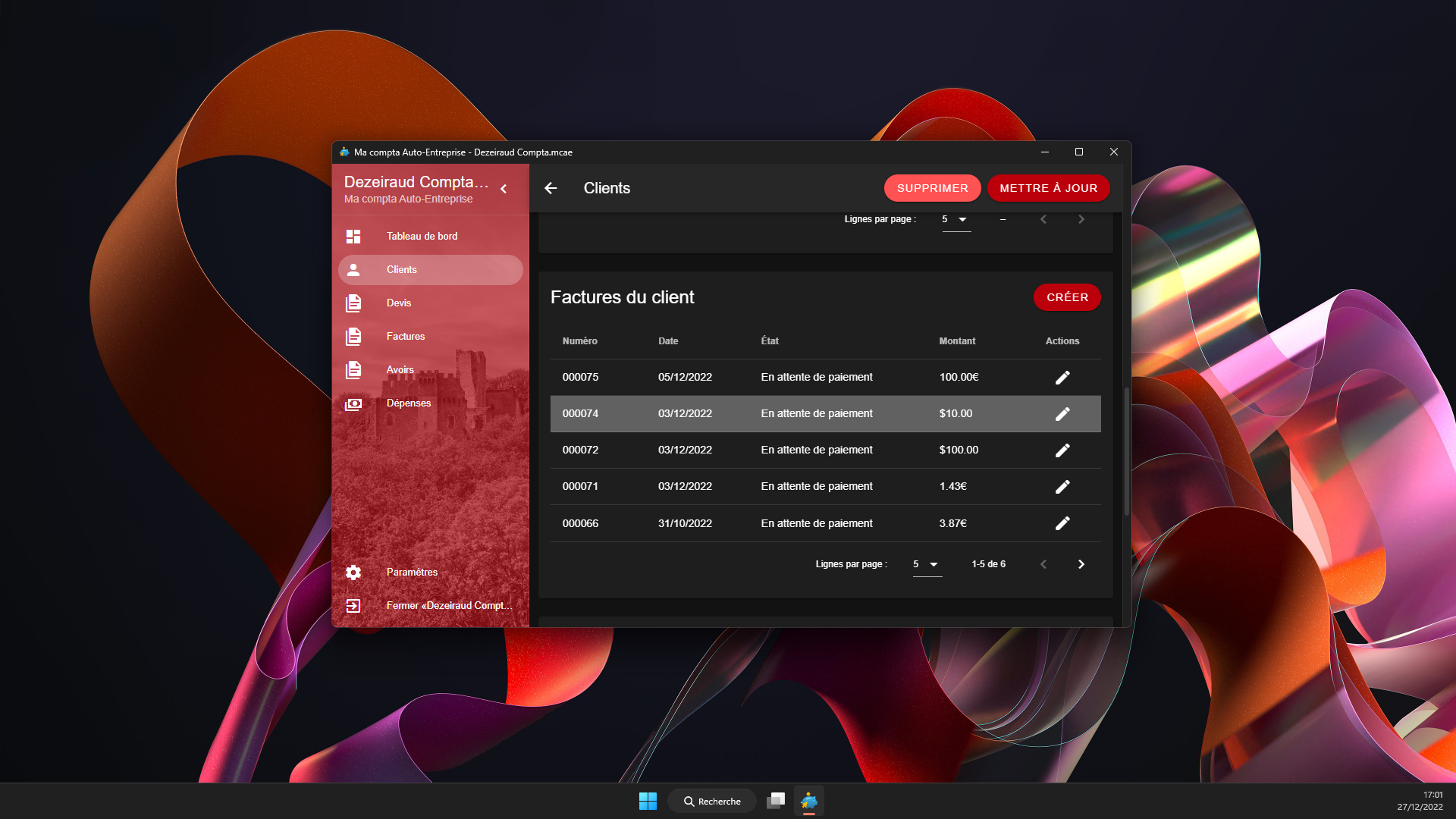Open the Devis page icon
Viewport: 1456px width, 819px height.
pos(353,303)
